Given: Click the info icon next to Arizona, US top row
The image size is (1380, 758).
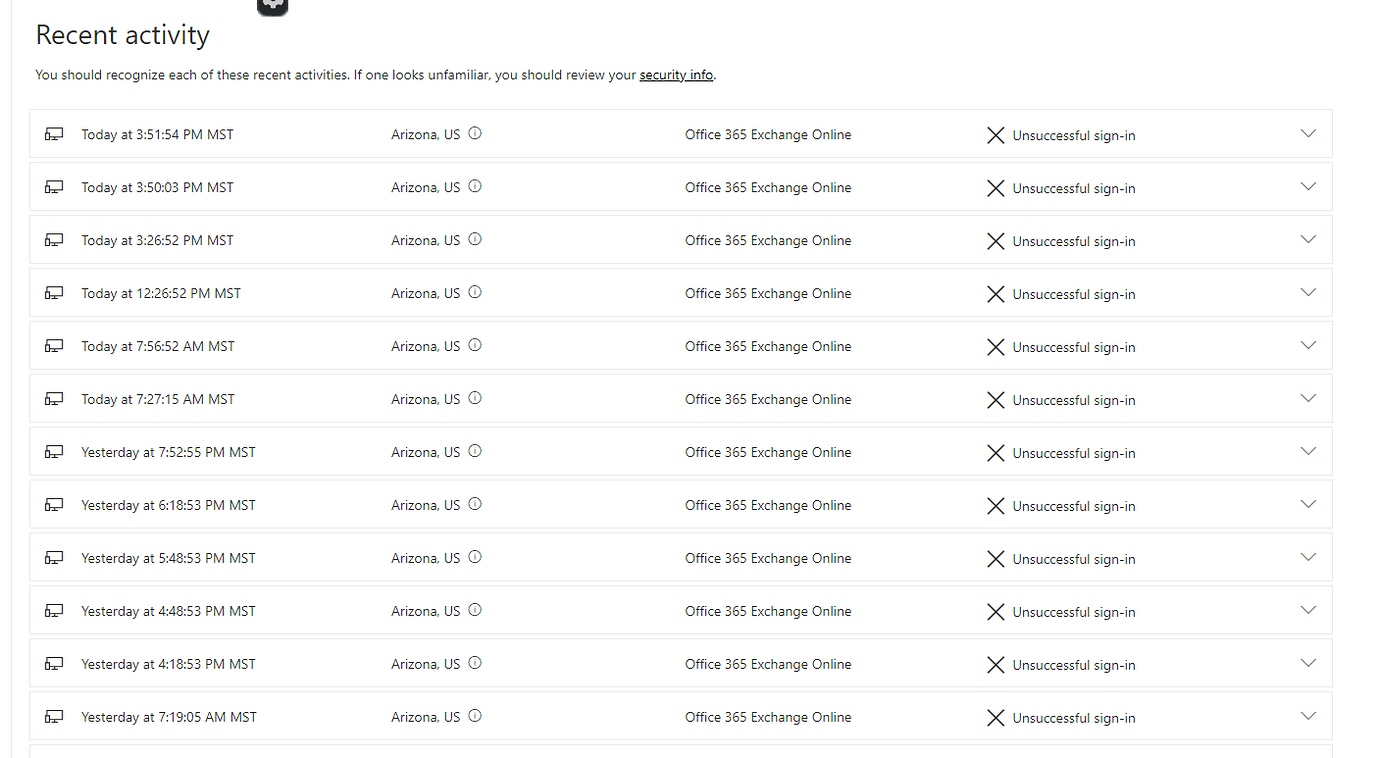Looking at the screenshot, I should [x=475, y=131].
